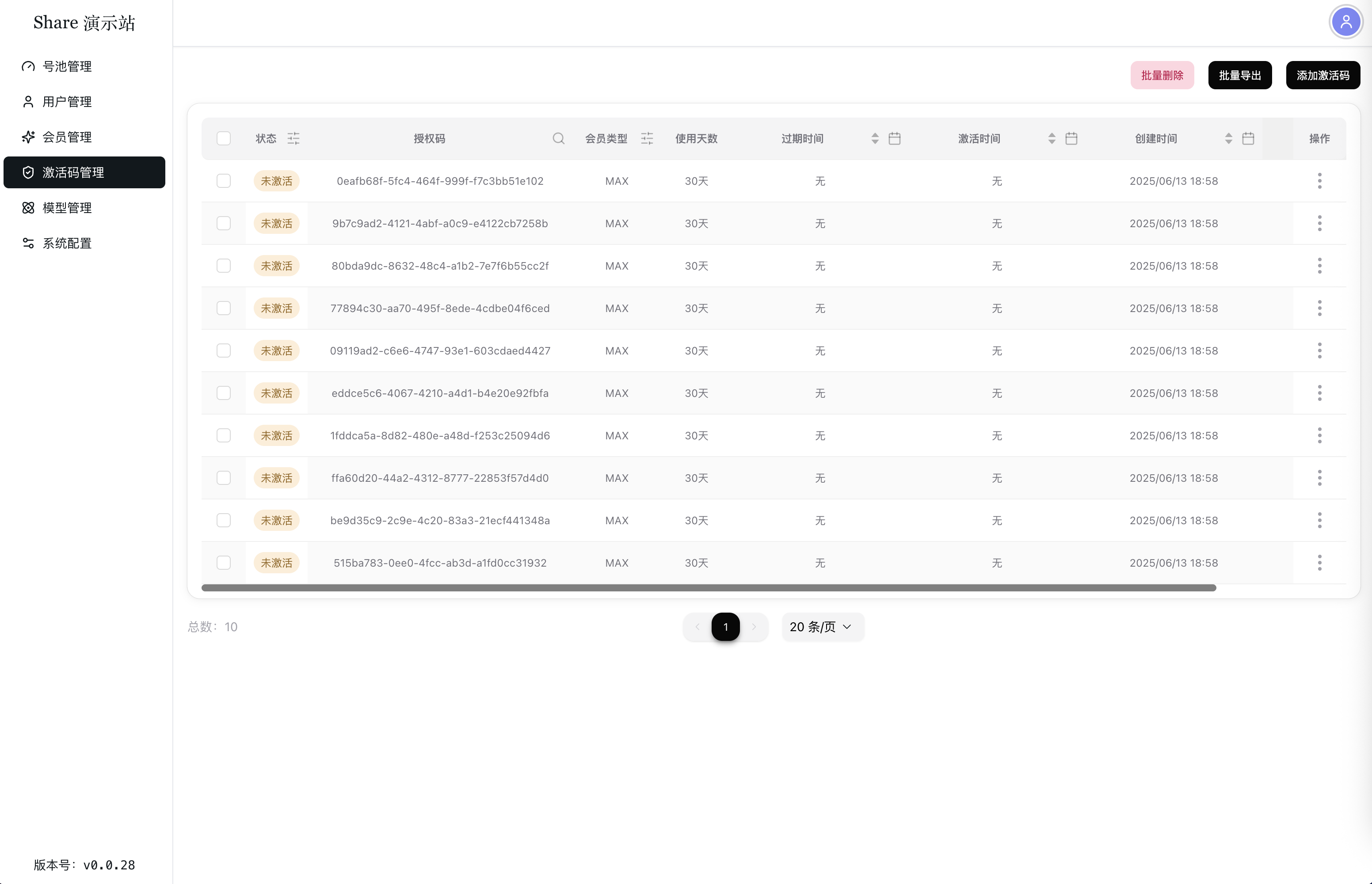Expand the 20 条/页 page size dropdown

[823, 627]
